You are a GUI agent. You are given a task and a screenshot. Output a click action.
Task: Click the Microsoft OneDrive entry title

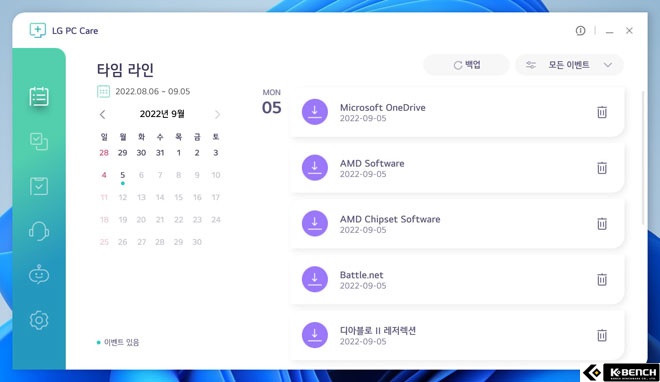[383, 108]
